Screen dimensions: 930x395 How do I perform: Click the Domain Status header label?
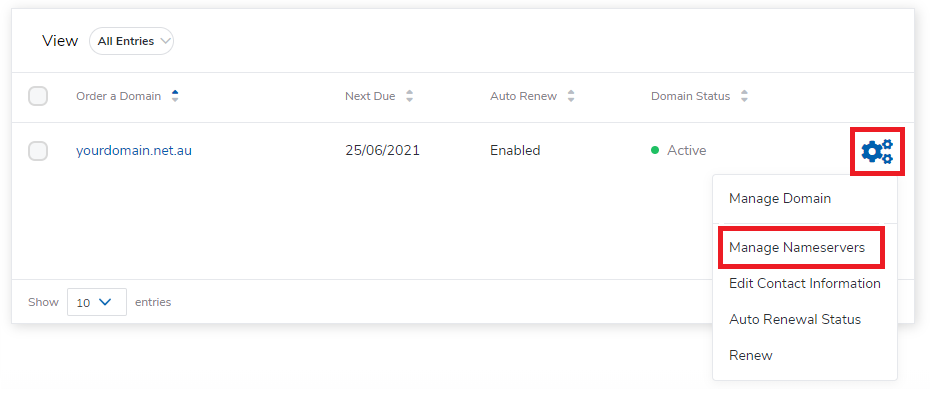(690, 96)
